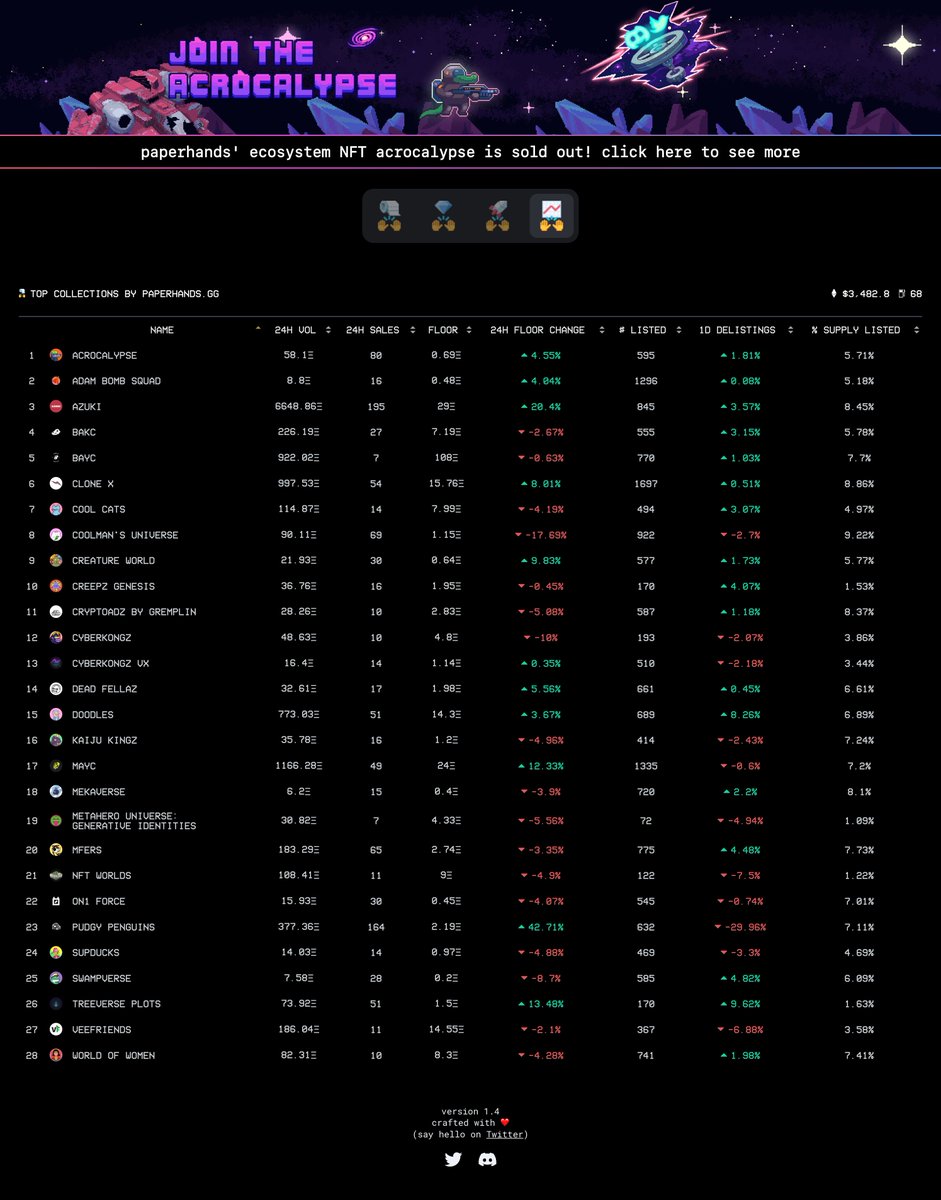Image resolution: width=941 pixels, height=1200 pixels.
Task: Click the Coolman's Universe collection icon
Action: click(x=56, y=535)
